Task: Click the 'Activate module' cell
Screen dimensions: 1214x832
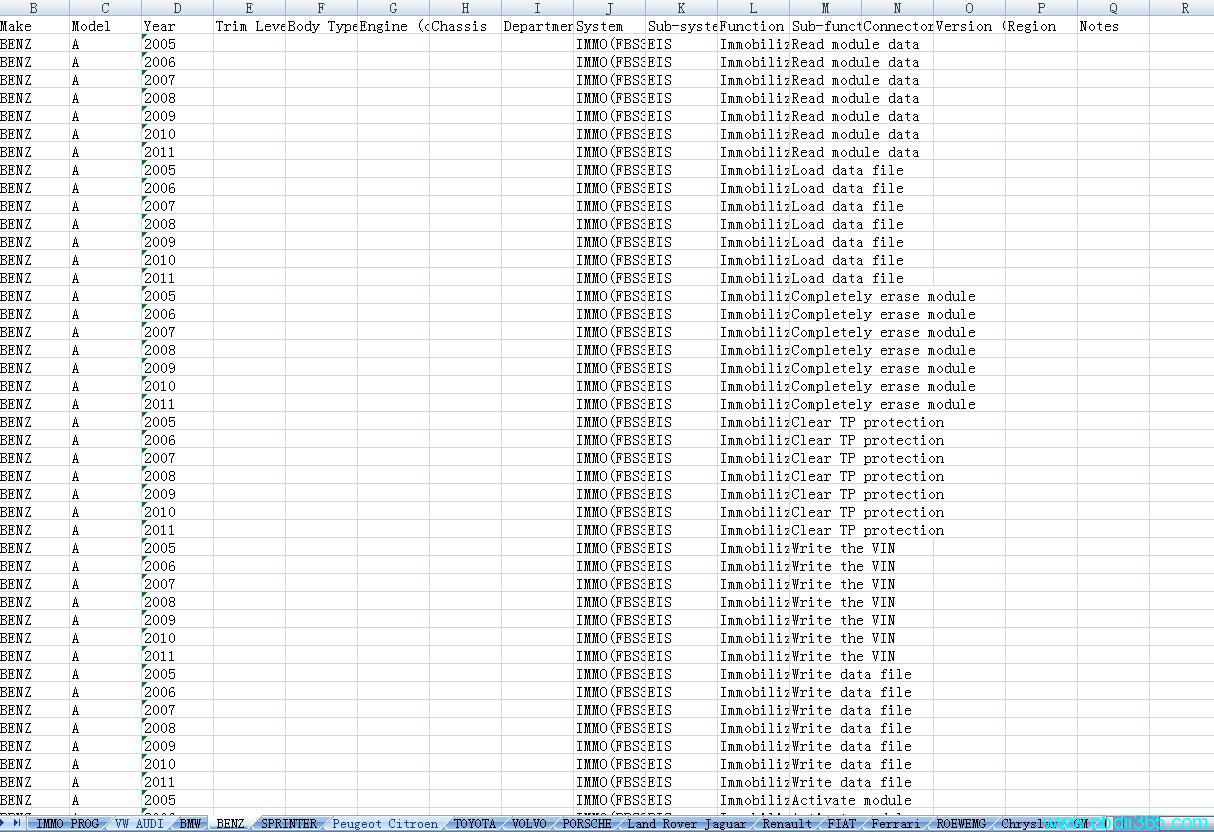Action: point(826,801)
